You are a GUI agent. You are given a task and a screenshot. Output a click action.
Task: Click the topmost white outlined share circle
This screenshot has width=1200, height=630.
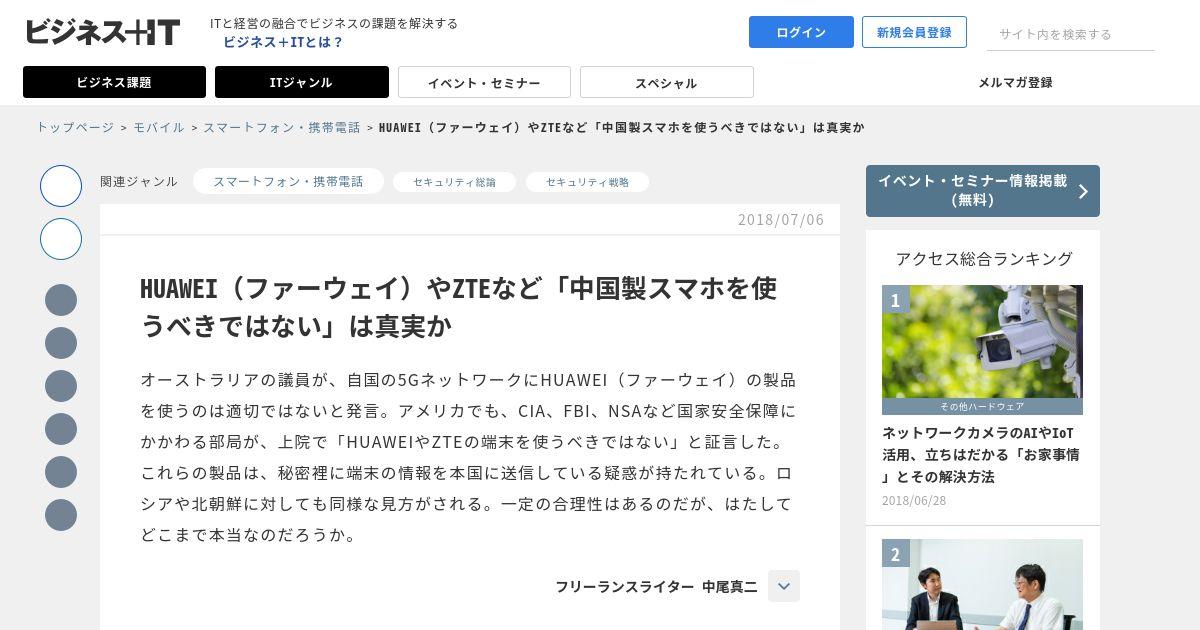tap(61, 186)
